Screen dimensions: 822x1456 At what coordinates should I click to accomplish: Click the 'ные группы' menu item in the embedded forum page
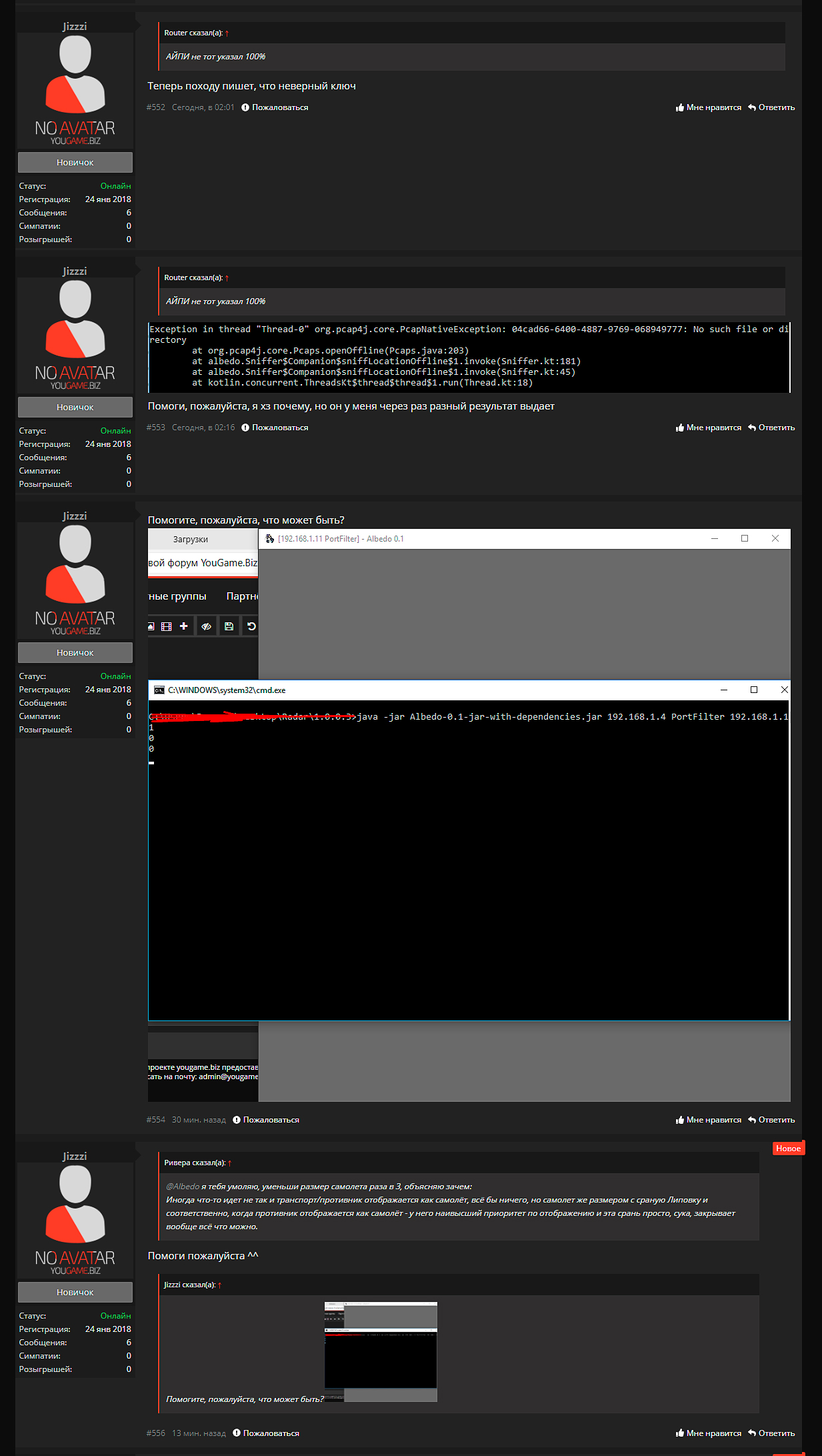177,596
